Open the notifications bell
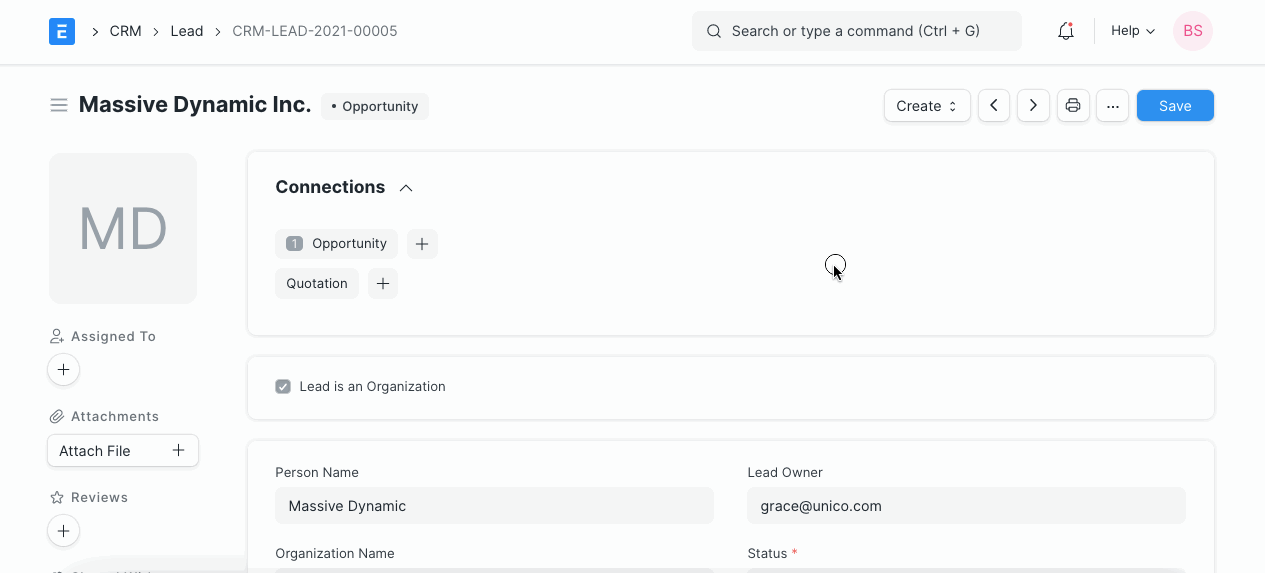Viewport: 1265px width, 573px height. click(x=1066, y=31)
